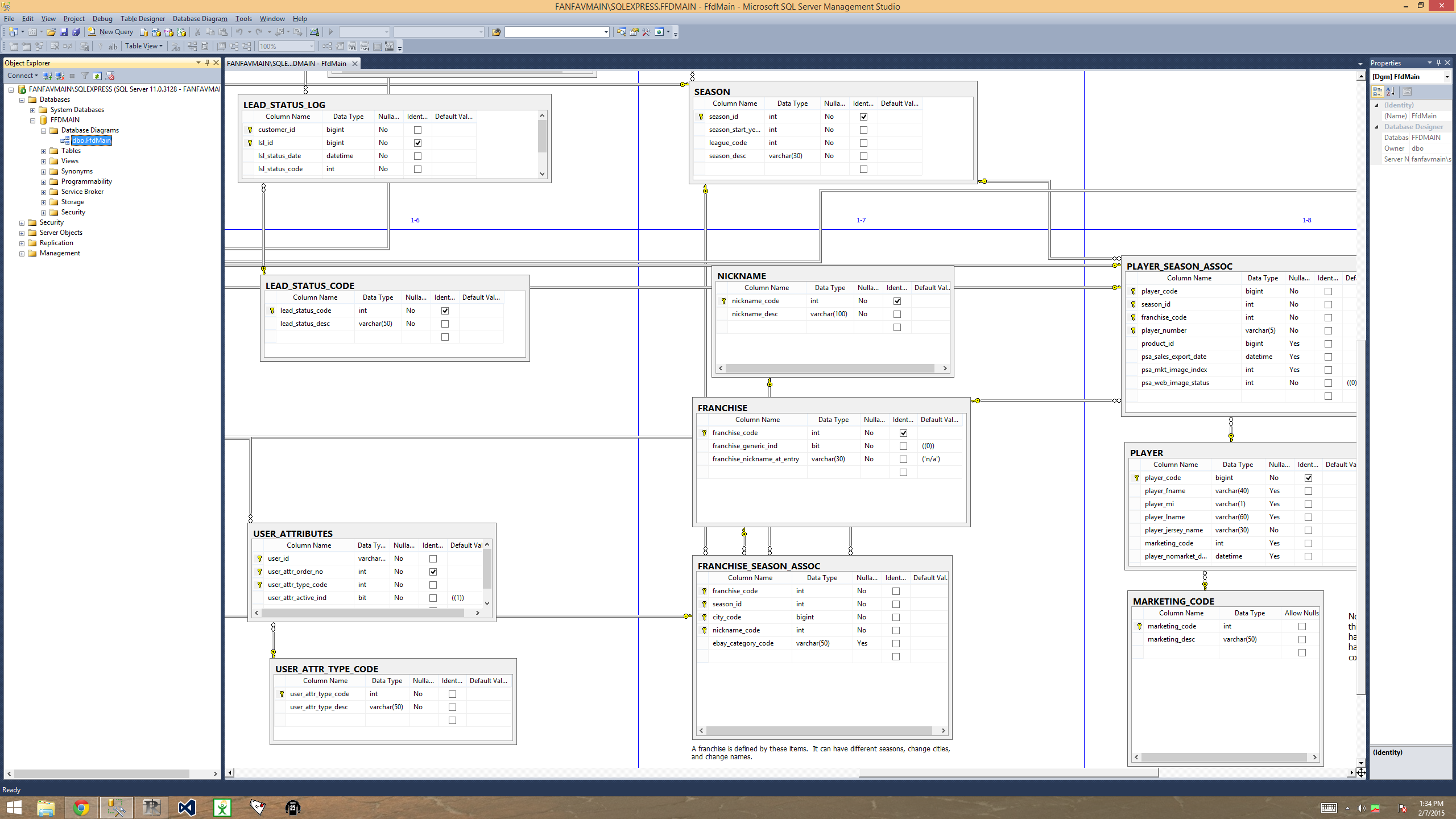Click the Solution Explorer toolbar icon

621,32
